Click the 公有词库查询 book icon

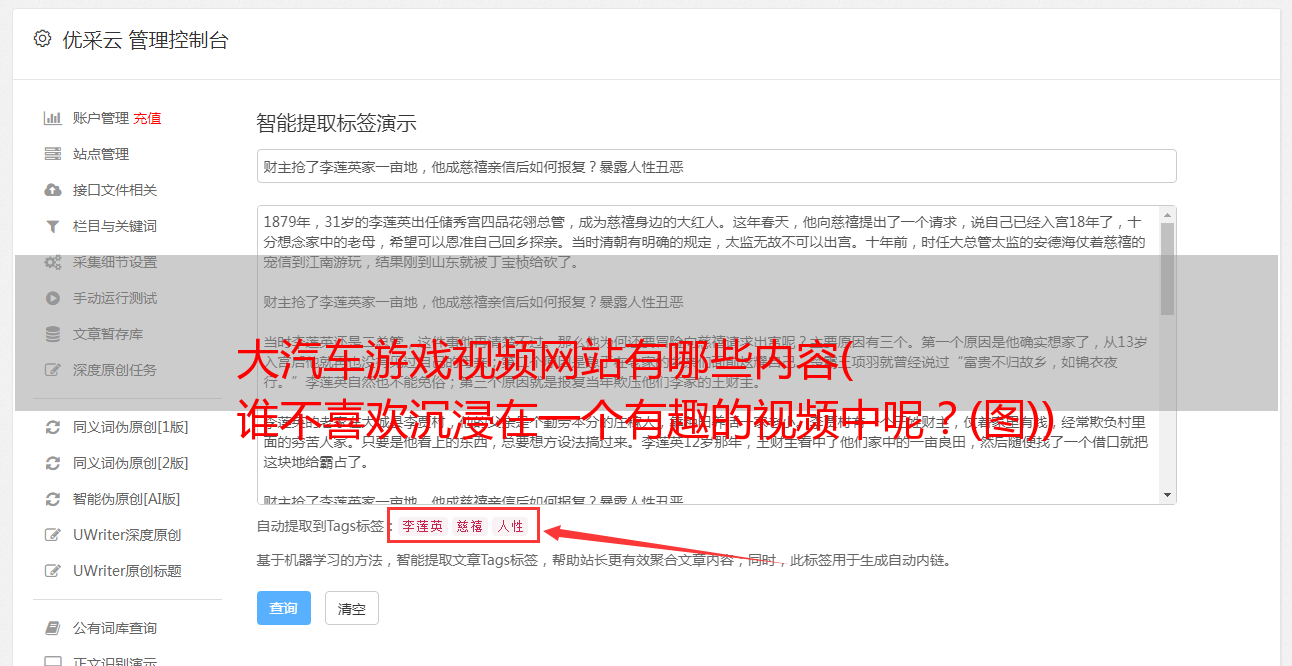[53, 628]
